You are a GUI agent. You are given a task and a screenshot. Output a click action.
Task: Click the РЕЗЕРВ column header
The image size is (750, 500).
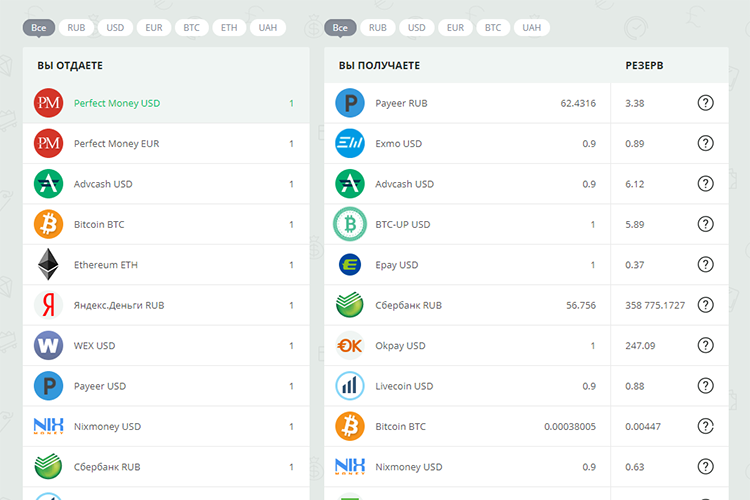(644, 66)
